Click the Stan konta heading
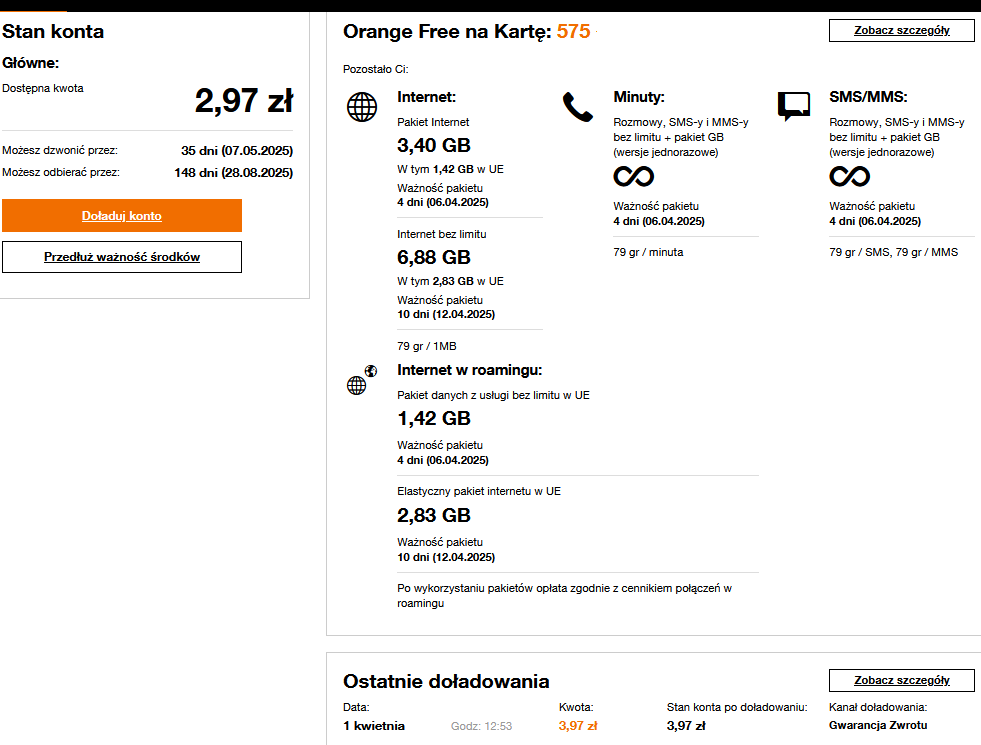Screen dimensions: 981x745 pos(53,31)
